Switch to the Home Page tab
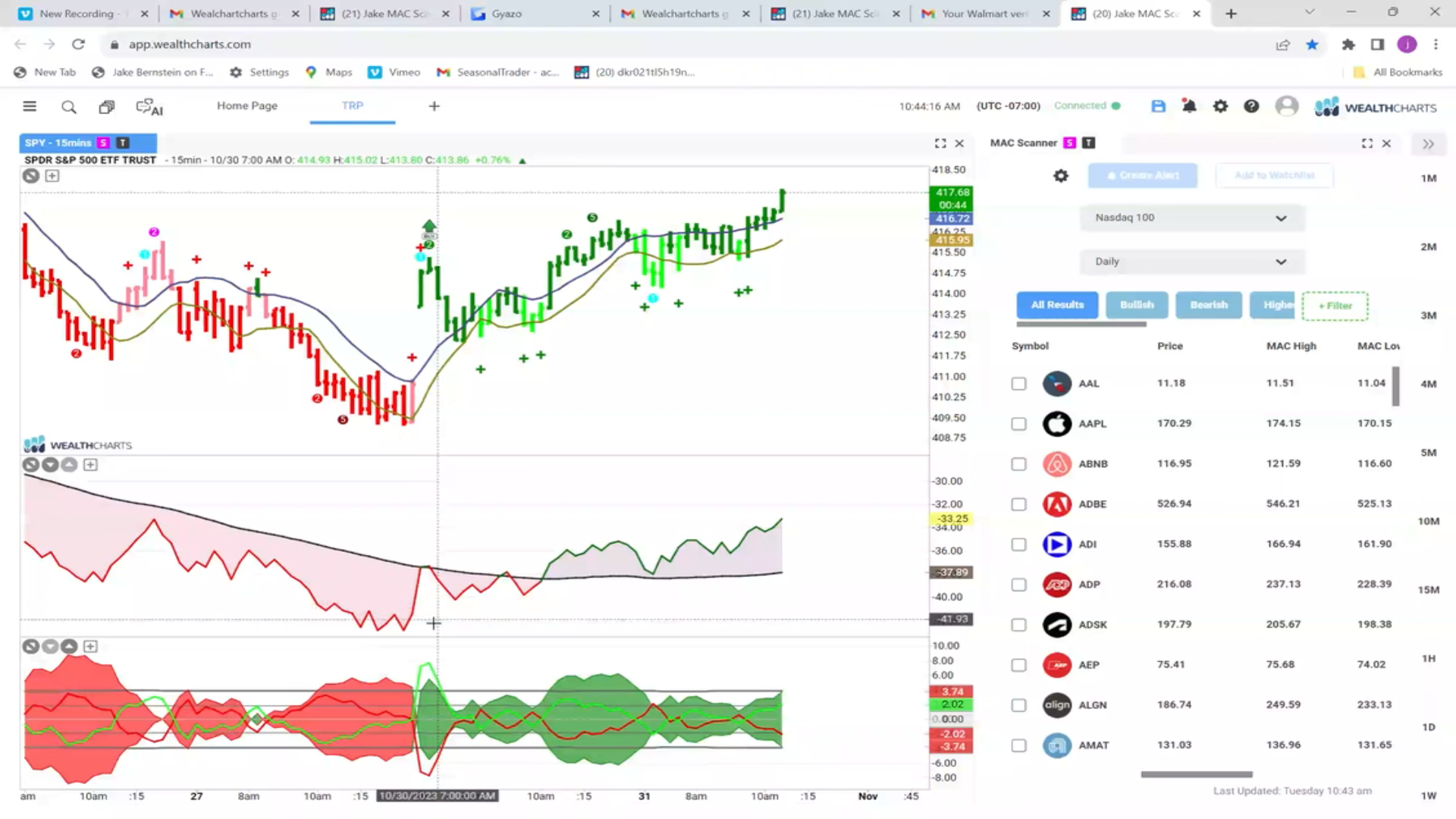 click(247, 106)
